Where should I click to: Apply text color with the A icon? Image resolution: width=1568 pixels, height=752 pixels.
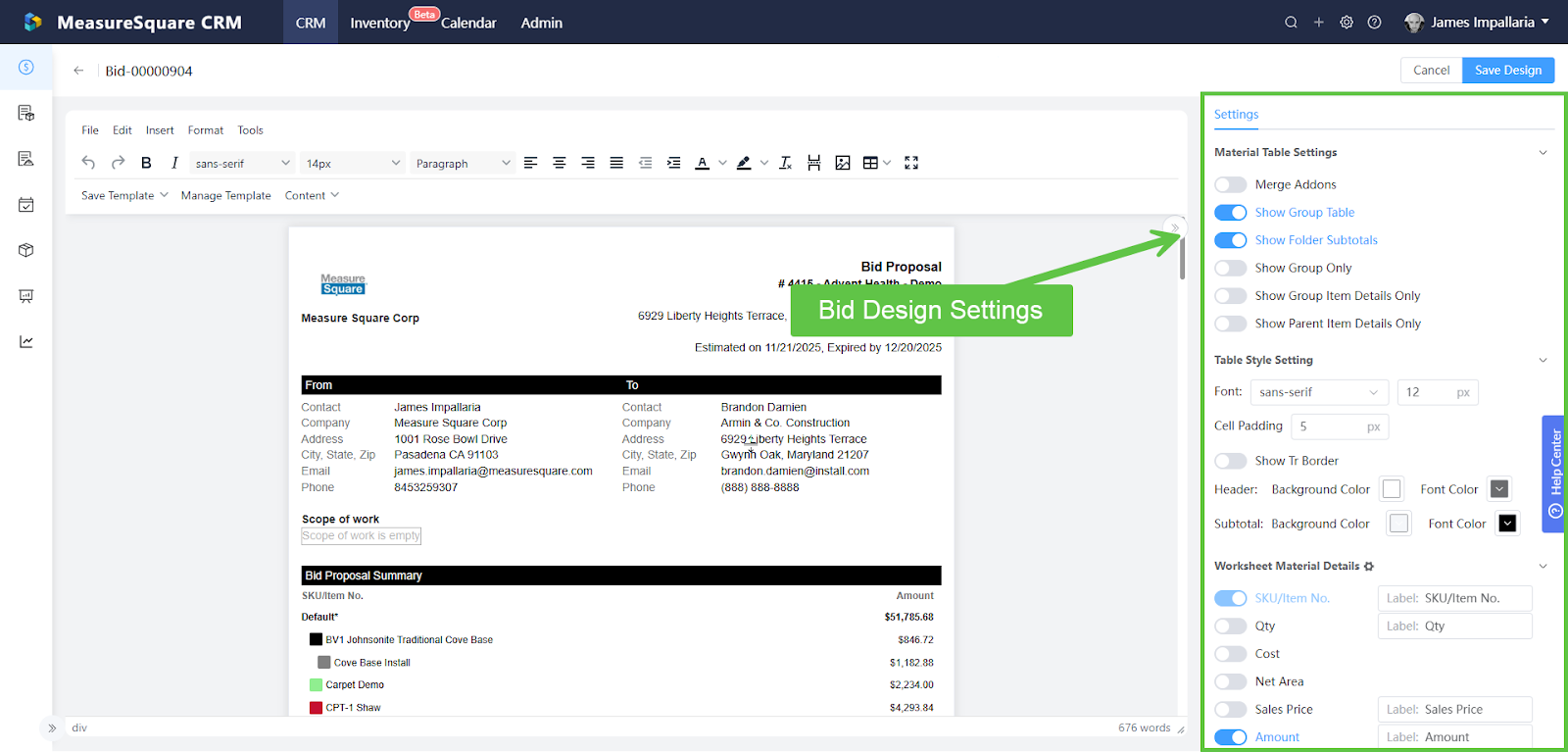click(x=702, y=163)
